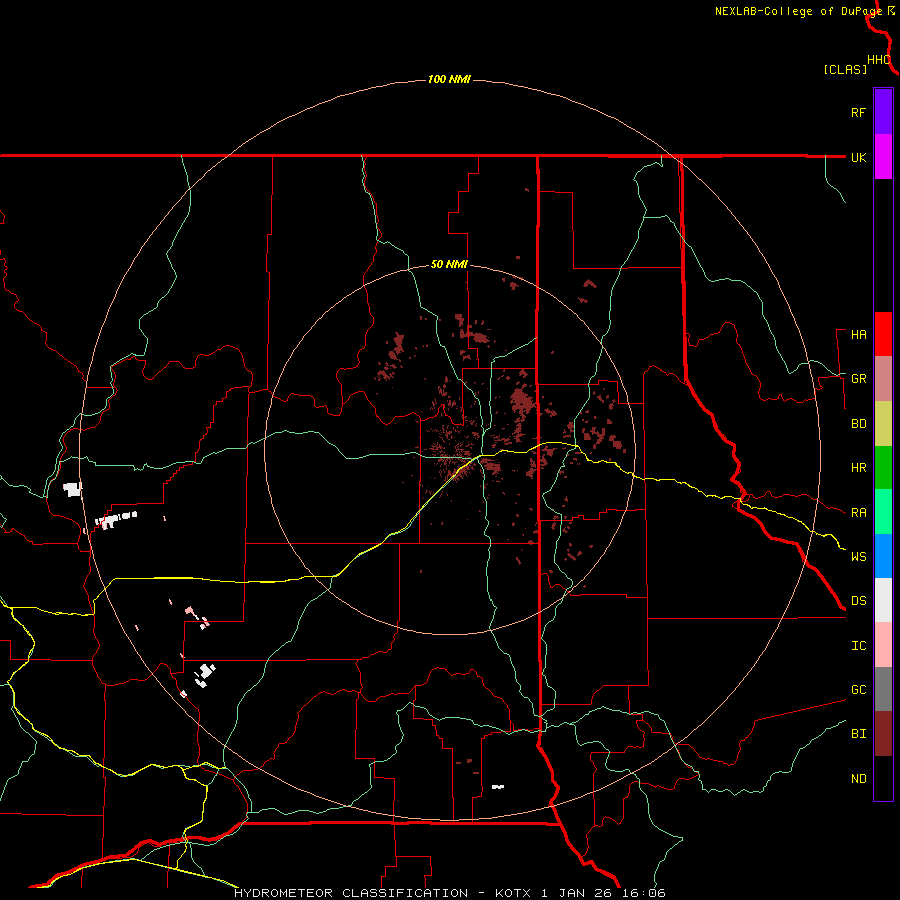The image size is (900, 900).
Task: Click the UK legend label
Action: point(858,157)
